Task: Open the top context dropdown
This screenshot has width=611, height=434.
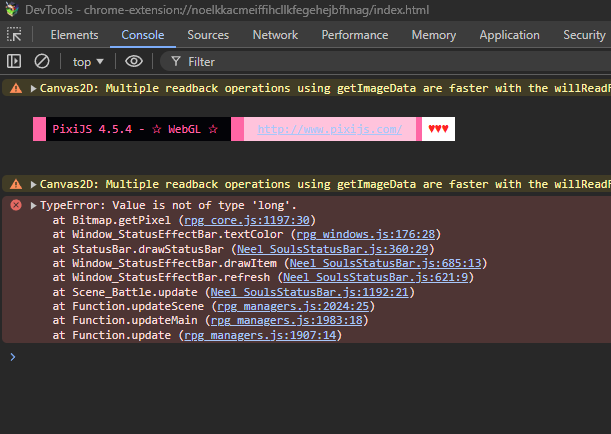Action: click(88, 62)
